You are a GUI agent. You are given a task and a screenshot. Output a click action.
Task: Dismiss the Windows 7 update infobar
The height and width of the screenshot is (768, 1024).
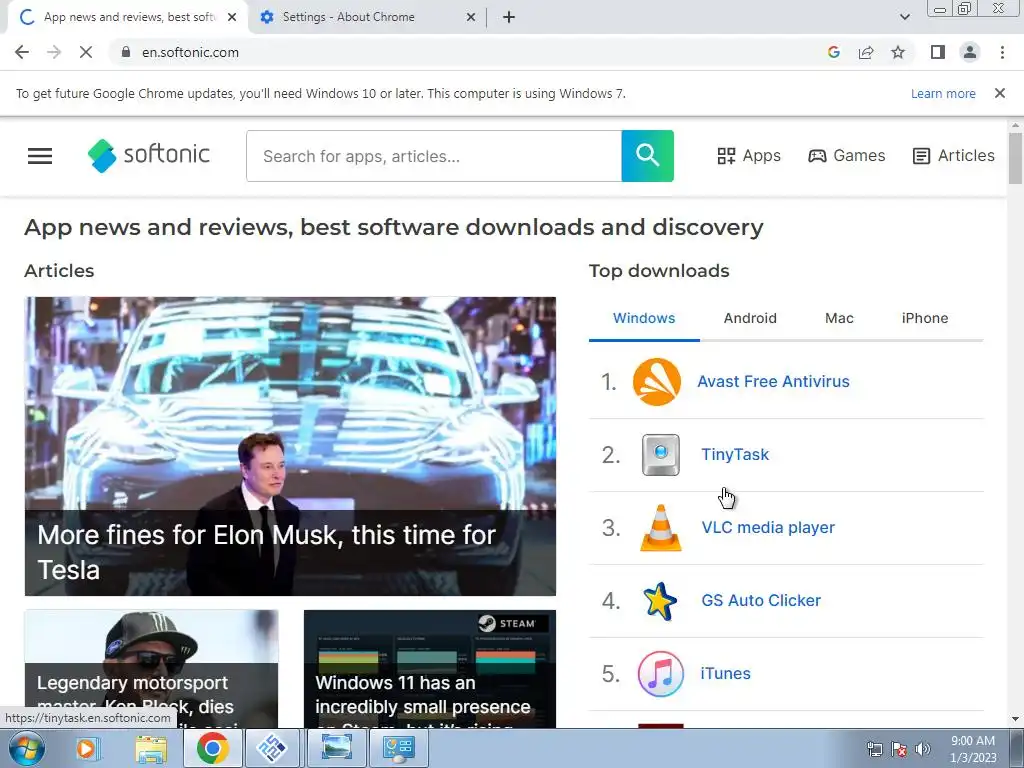coord(1000,93)
